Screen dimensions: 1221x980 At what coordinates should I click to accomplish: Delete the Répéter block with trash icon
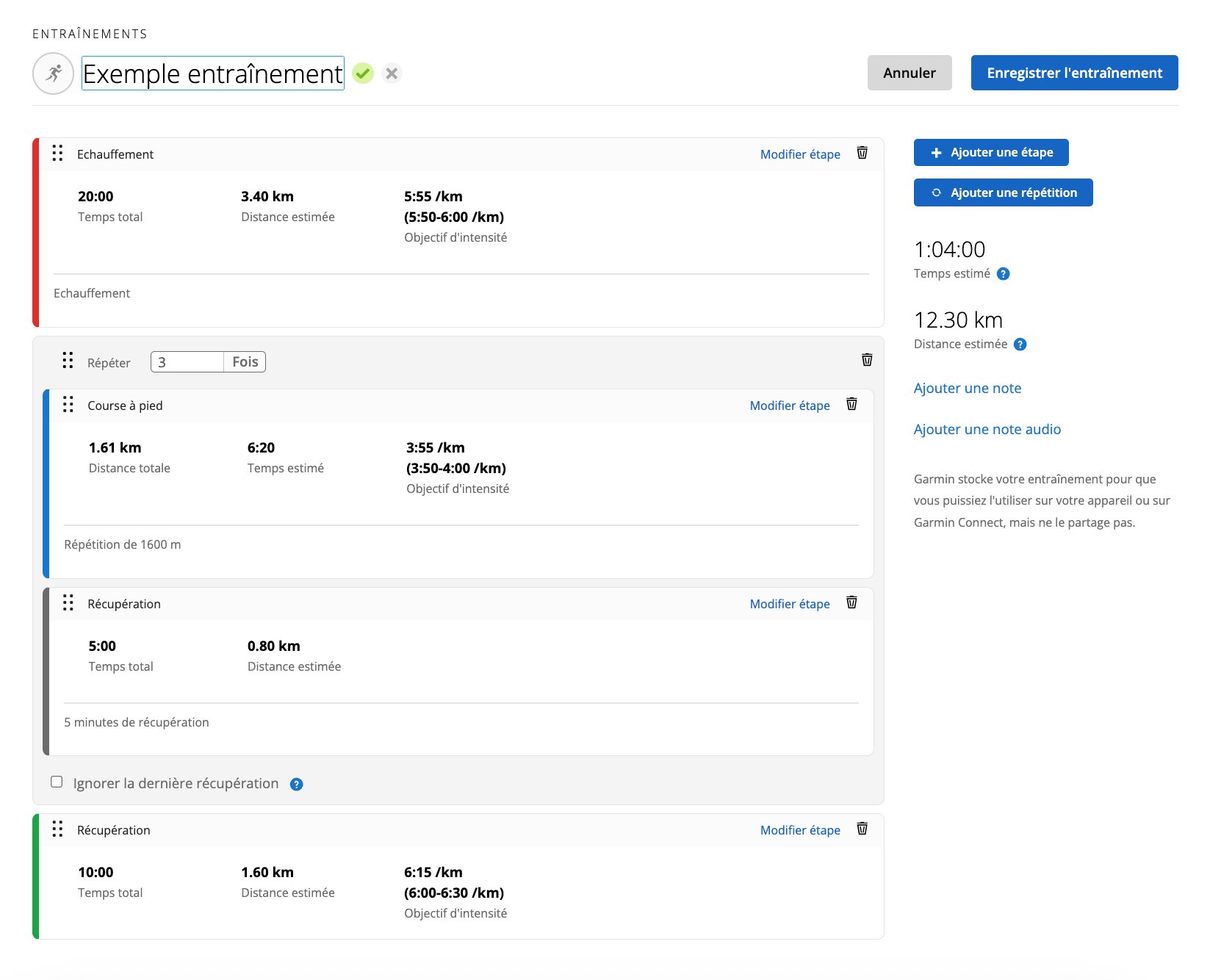click(867, 360)
